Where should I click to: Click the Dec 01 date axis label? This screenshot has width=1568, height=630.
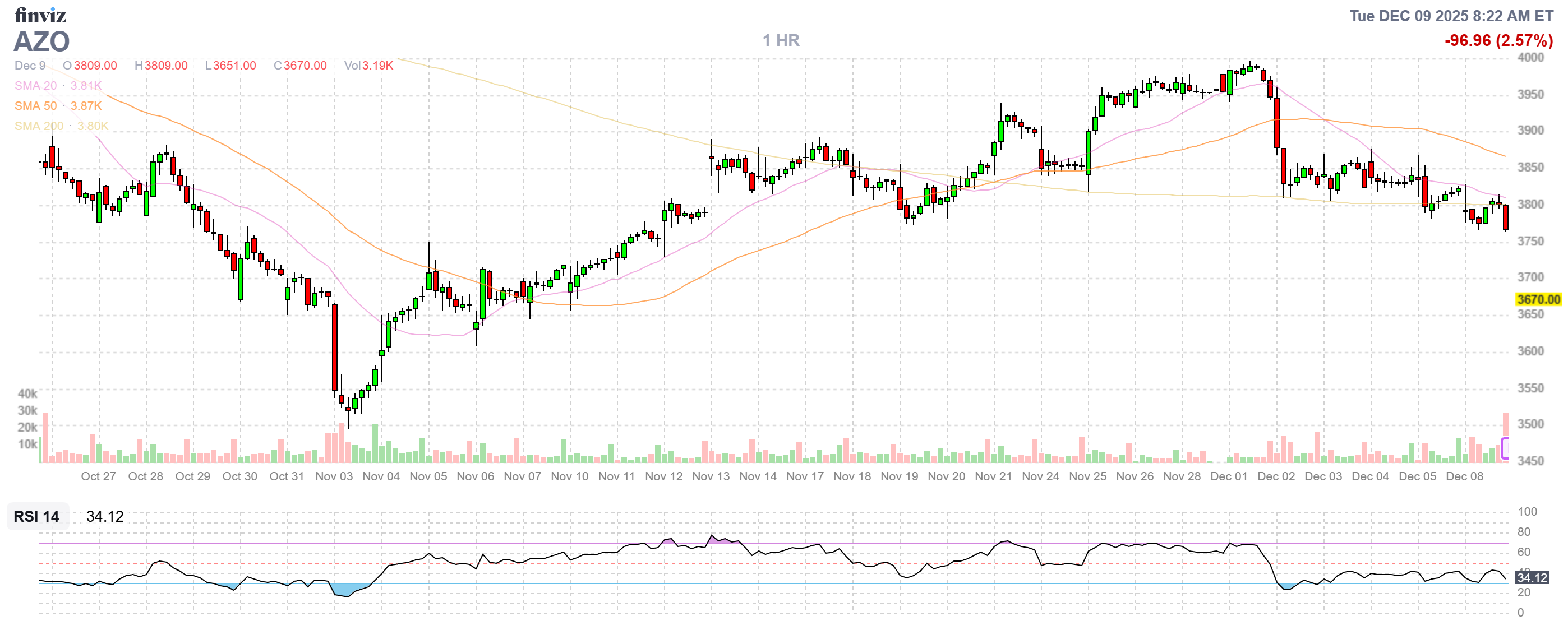[1228, 476]
